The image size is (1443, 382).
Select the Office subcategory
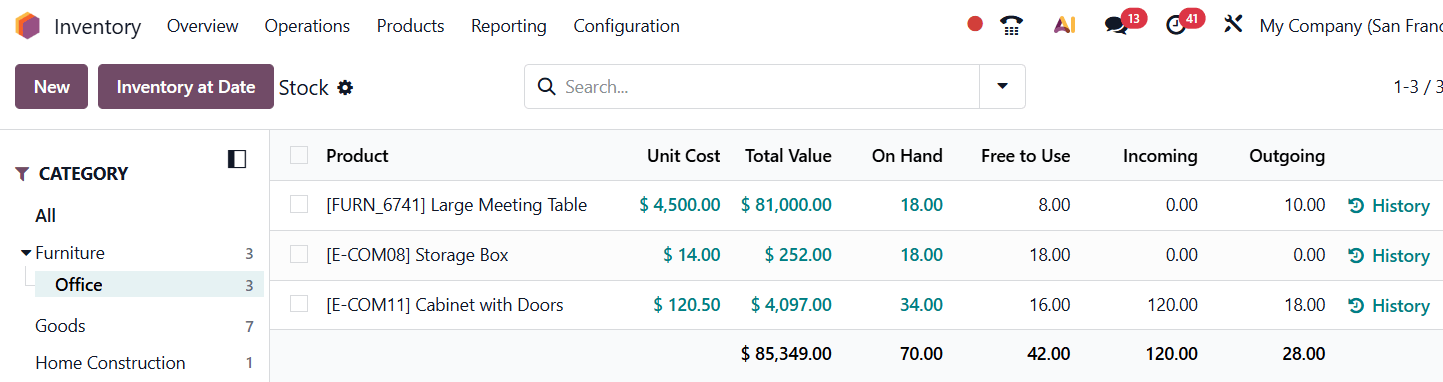[79, 285]
